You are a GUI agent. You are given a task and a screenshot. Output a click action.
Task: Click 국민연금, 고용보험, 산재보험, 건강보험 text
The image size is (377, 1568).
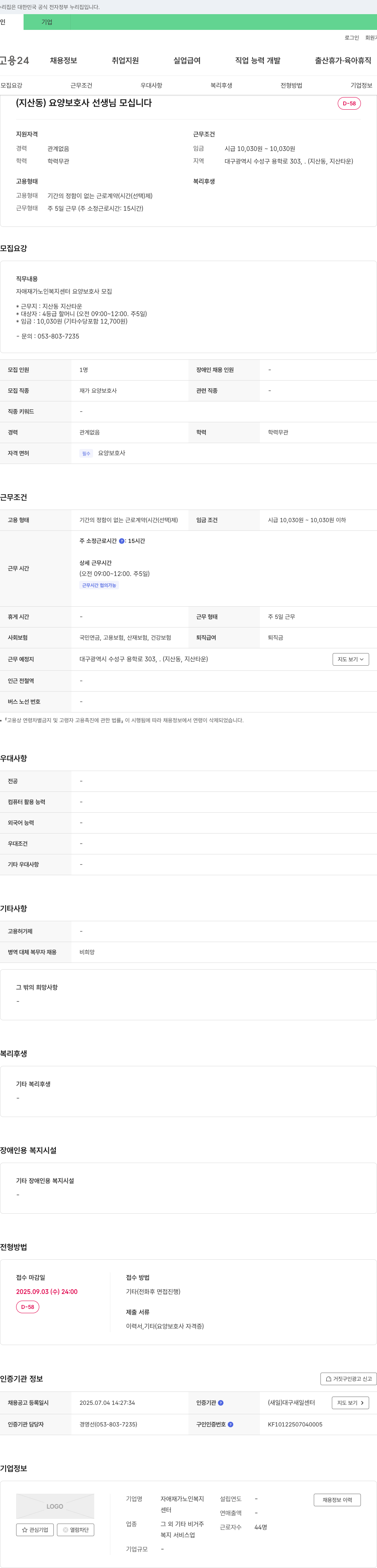click(125, 637)
